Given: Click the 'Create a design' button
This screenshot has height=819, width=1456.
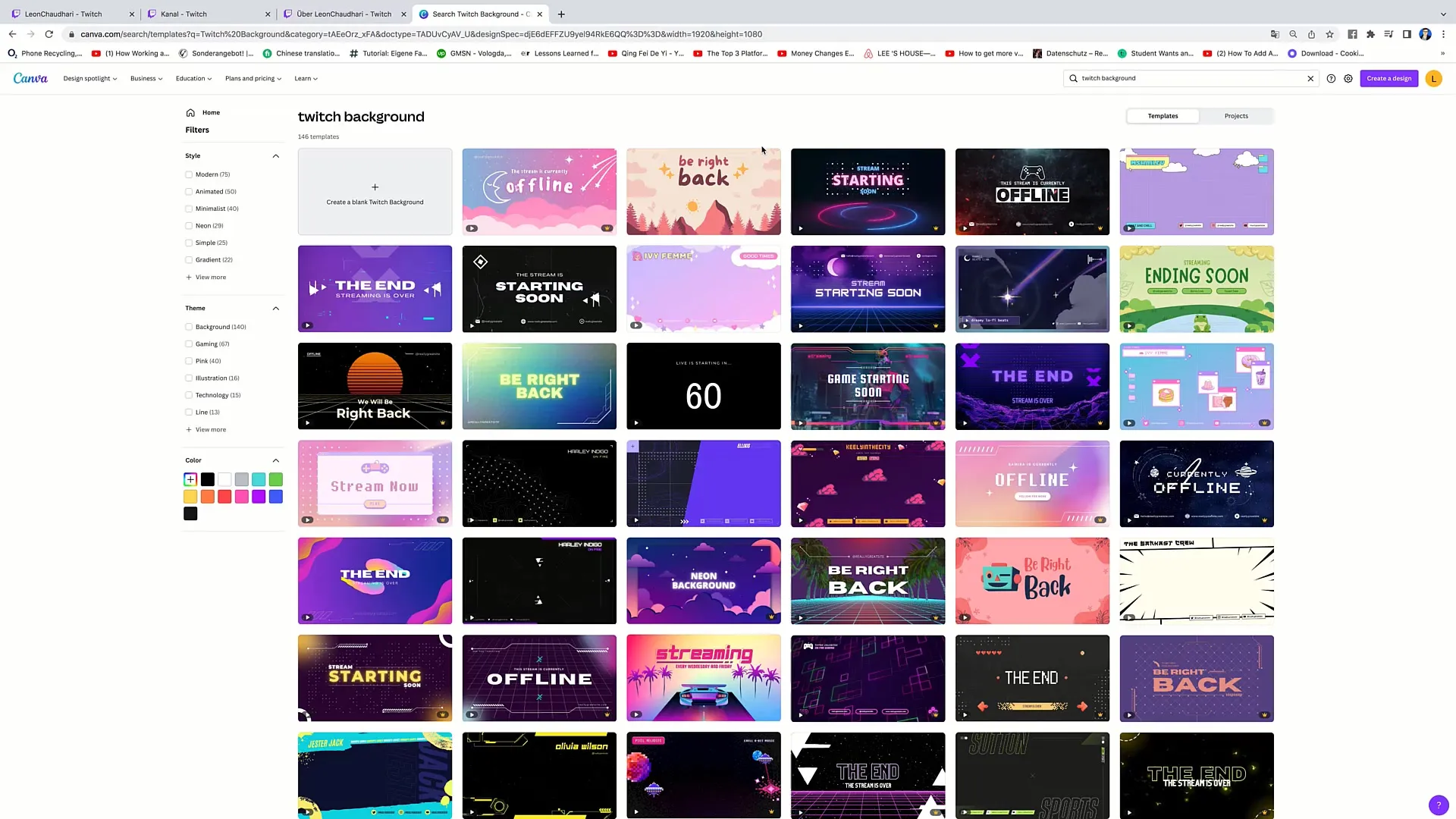Looking at the screenshot, I should pyautogui.click(x=1389, y=78).
